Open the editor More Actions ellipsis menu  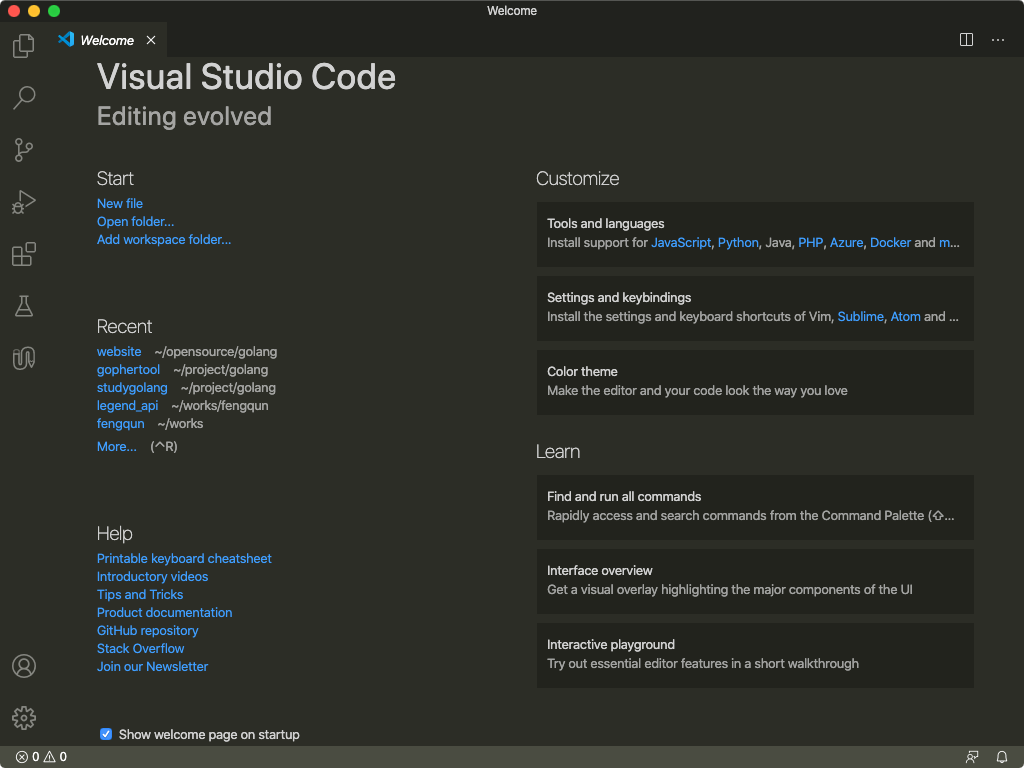point(998,40)
